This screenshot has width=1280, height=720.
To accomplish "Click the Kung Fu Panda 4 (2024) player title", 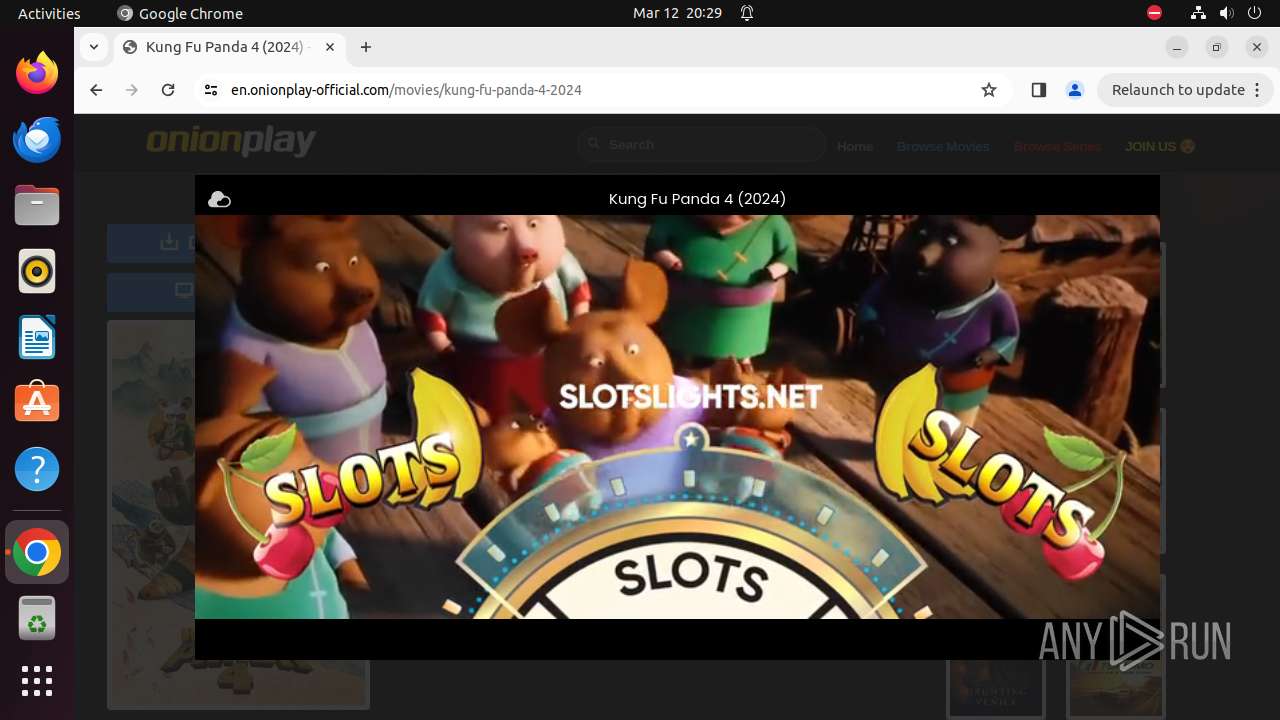I will pos(697,199).
